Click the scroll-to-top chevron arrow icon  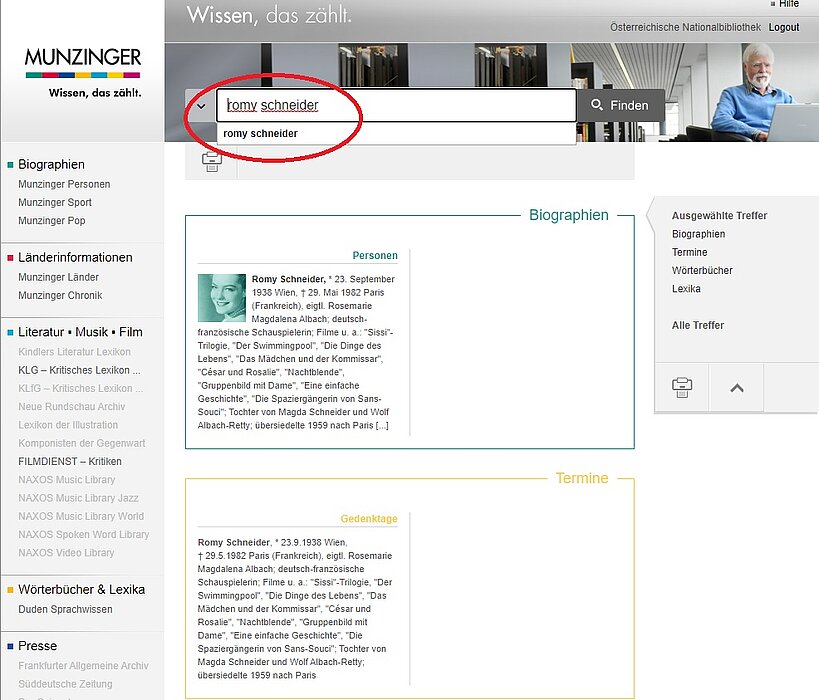(737, 388)
